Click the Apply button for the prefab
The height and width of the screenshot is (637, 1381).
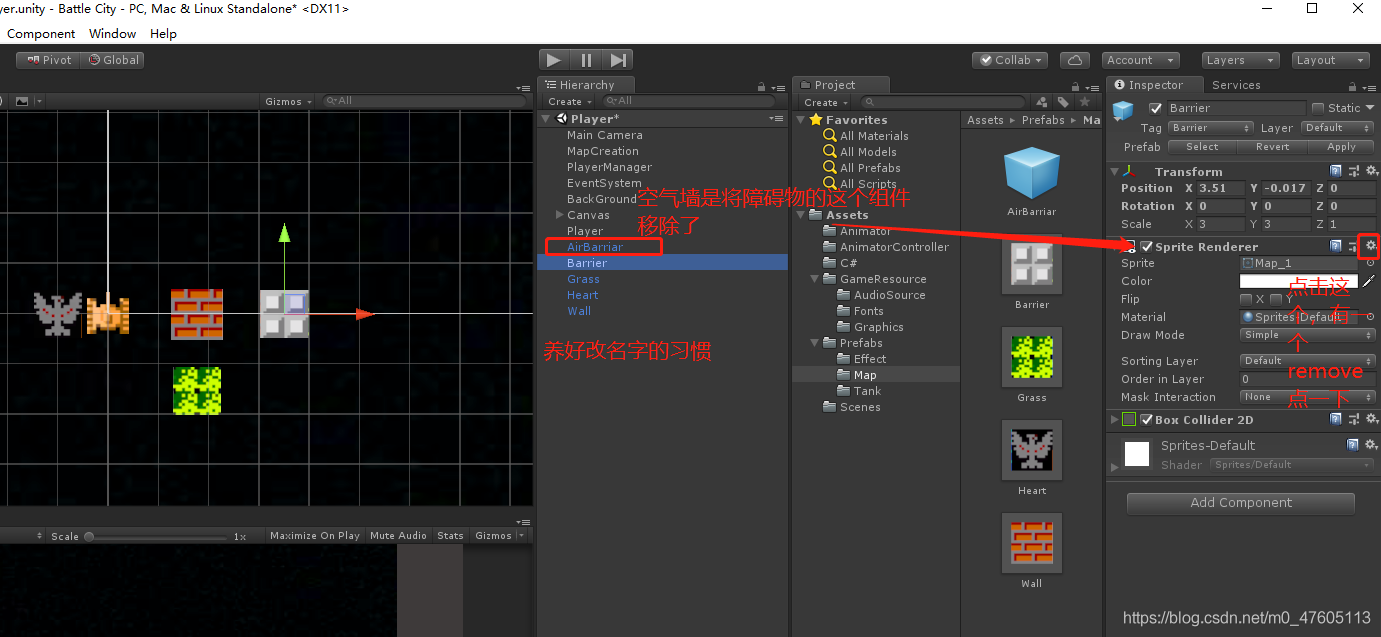coord(1342,146)
